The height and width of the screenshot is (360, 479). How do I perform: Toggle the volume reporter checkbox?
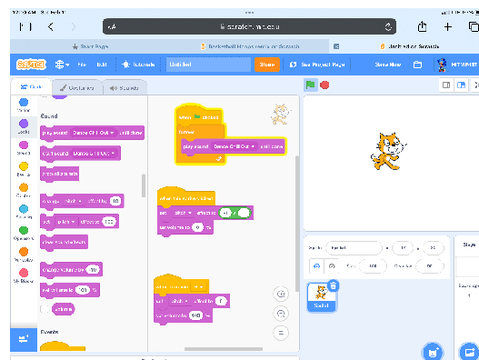point(45,309)
